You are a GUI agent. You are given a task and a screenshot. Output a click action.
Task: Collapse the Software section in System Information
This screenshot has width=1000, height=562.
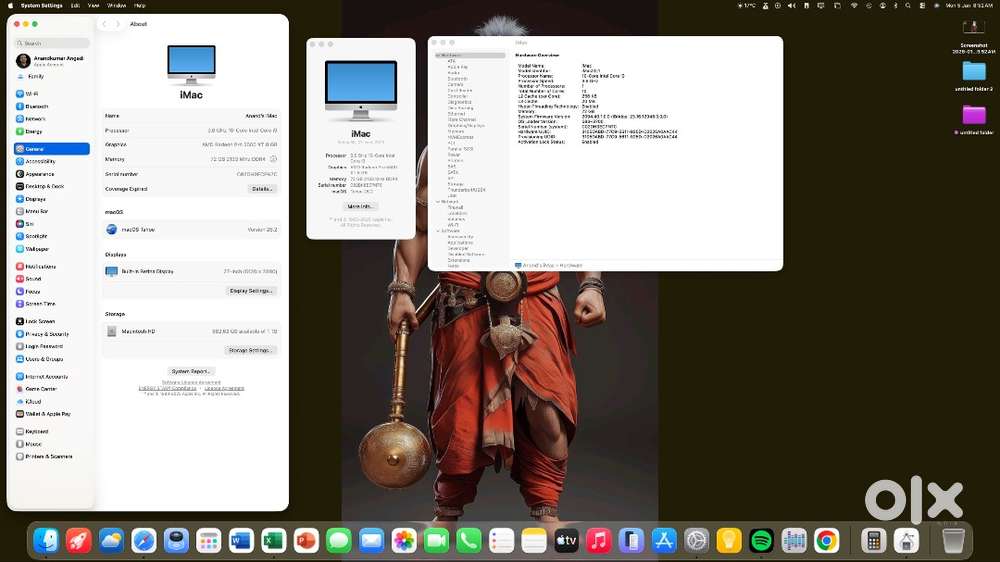[x=437, y=231]
